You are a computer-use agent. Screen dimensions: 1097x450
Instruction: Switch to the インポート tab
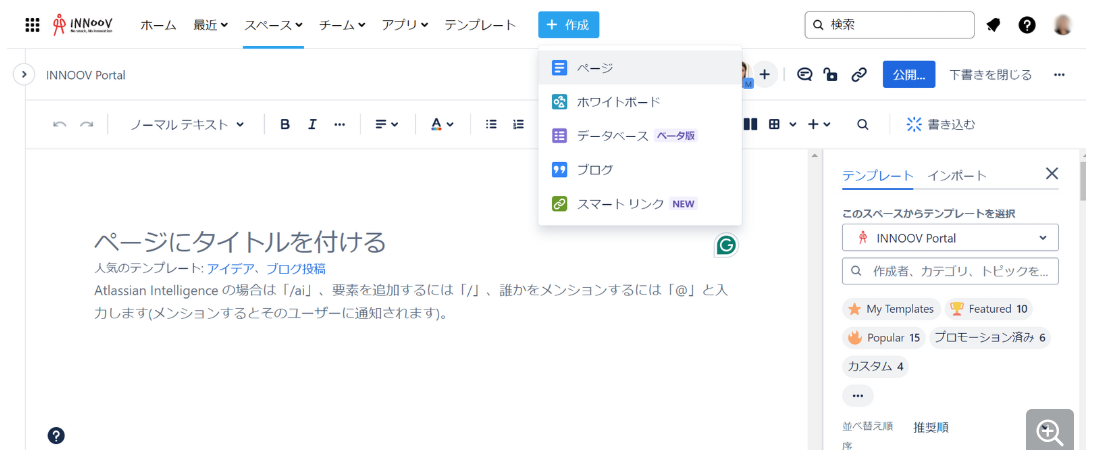tap(956, 175)
